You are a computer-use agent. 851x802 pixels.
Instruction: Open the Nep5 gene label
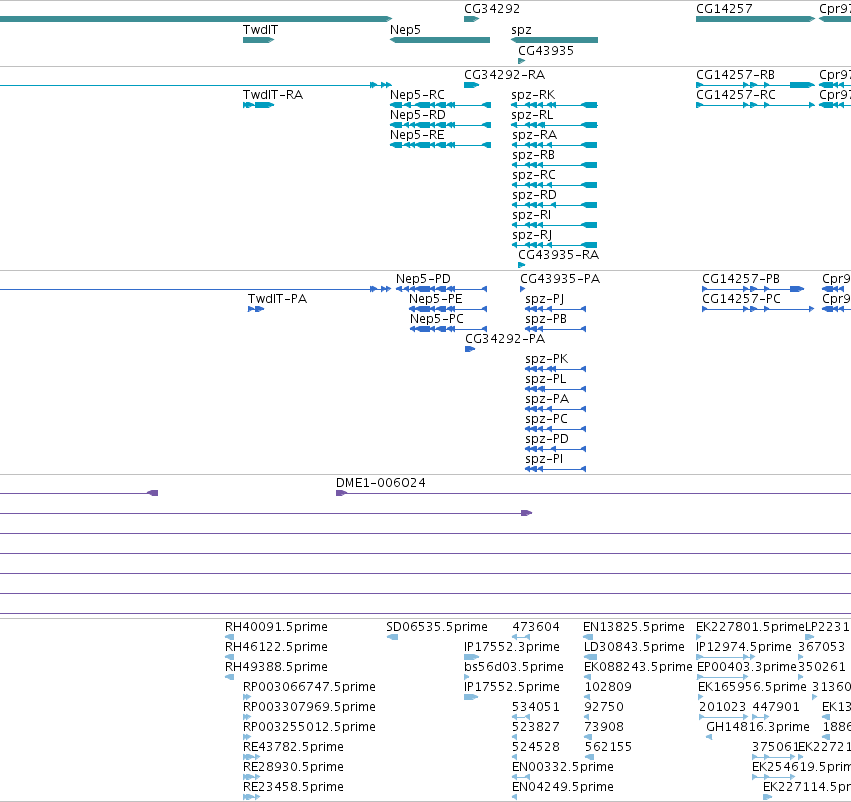405,30
